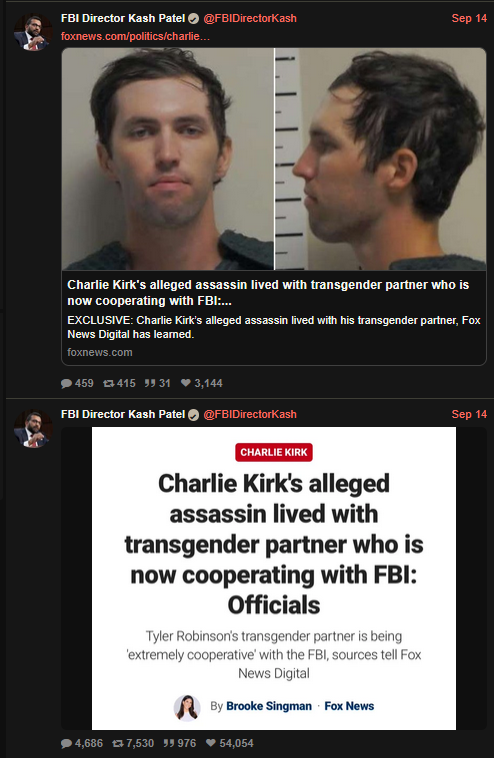This screenshot has width=494, height=758.
Task: Click the quote icon showing 976
Action: [x=168, y=743]
